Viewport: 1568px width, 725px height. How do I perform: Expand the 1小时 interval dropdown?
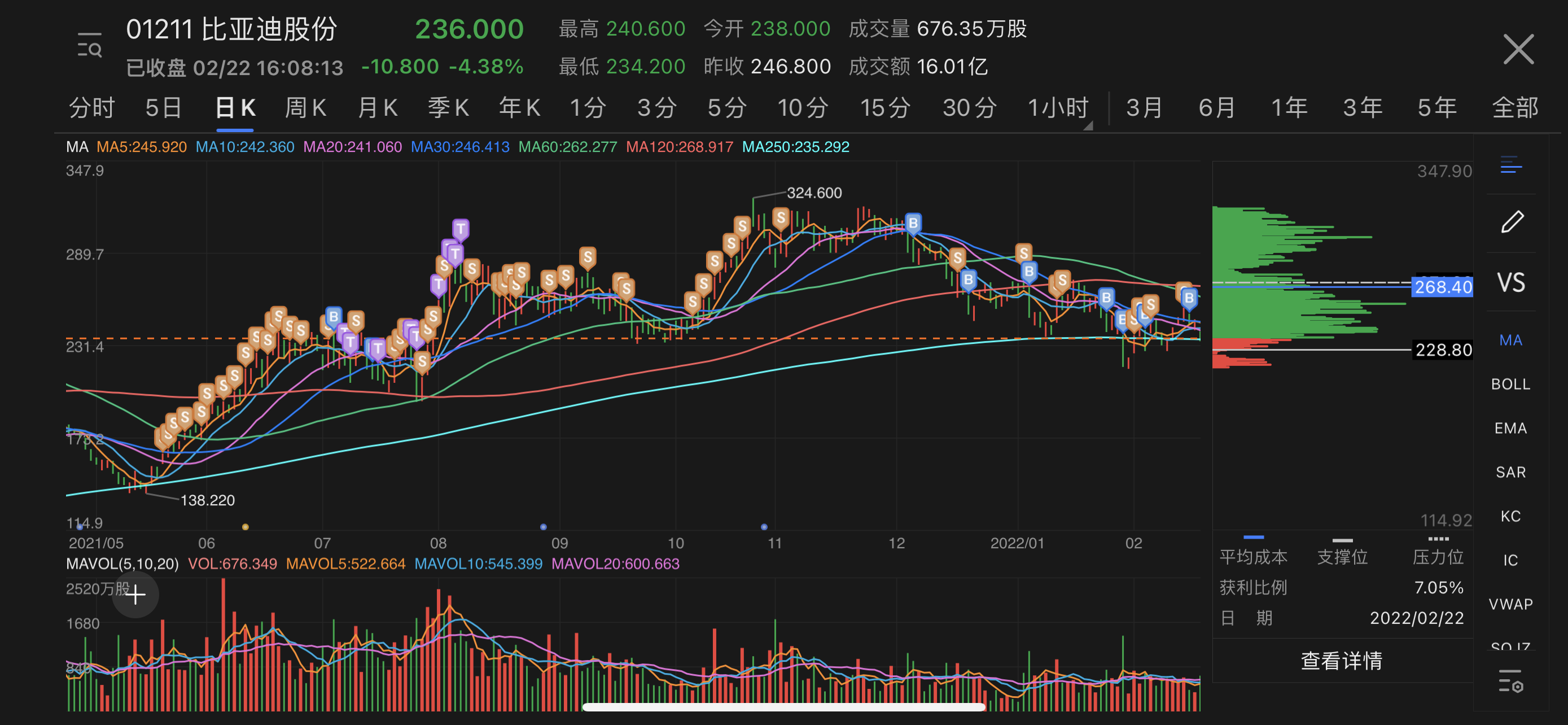1059,108
